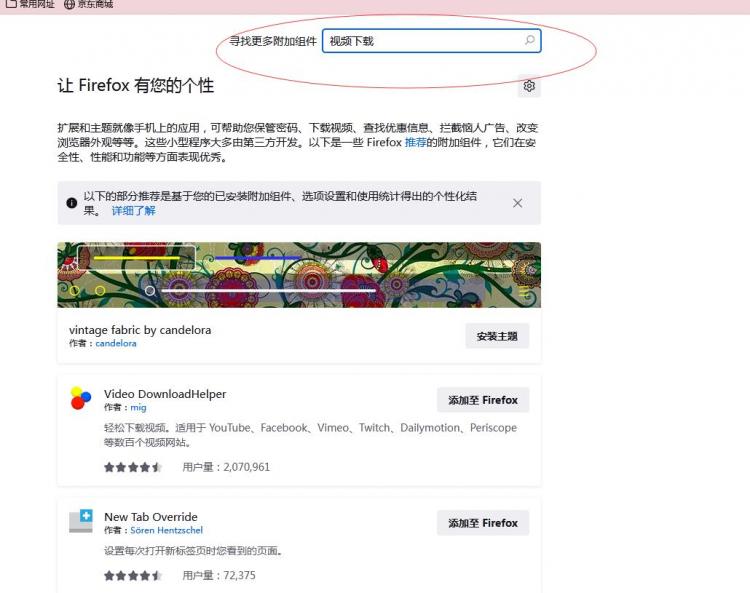Click the vintage fabric theme preview image
This screenshot has width=750, height=593.
[x=299, y=275]
